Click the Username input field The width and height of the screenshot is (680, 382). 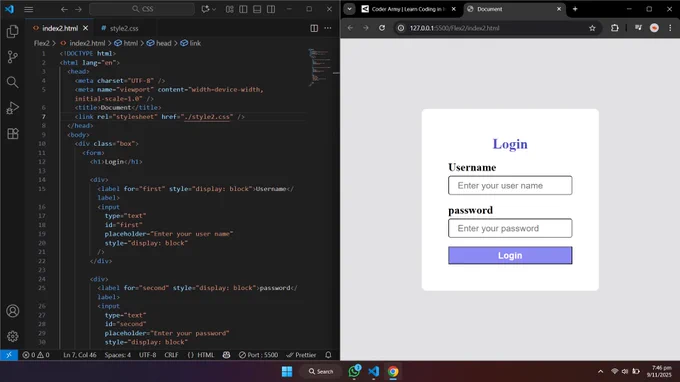tap(510, 185)
